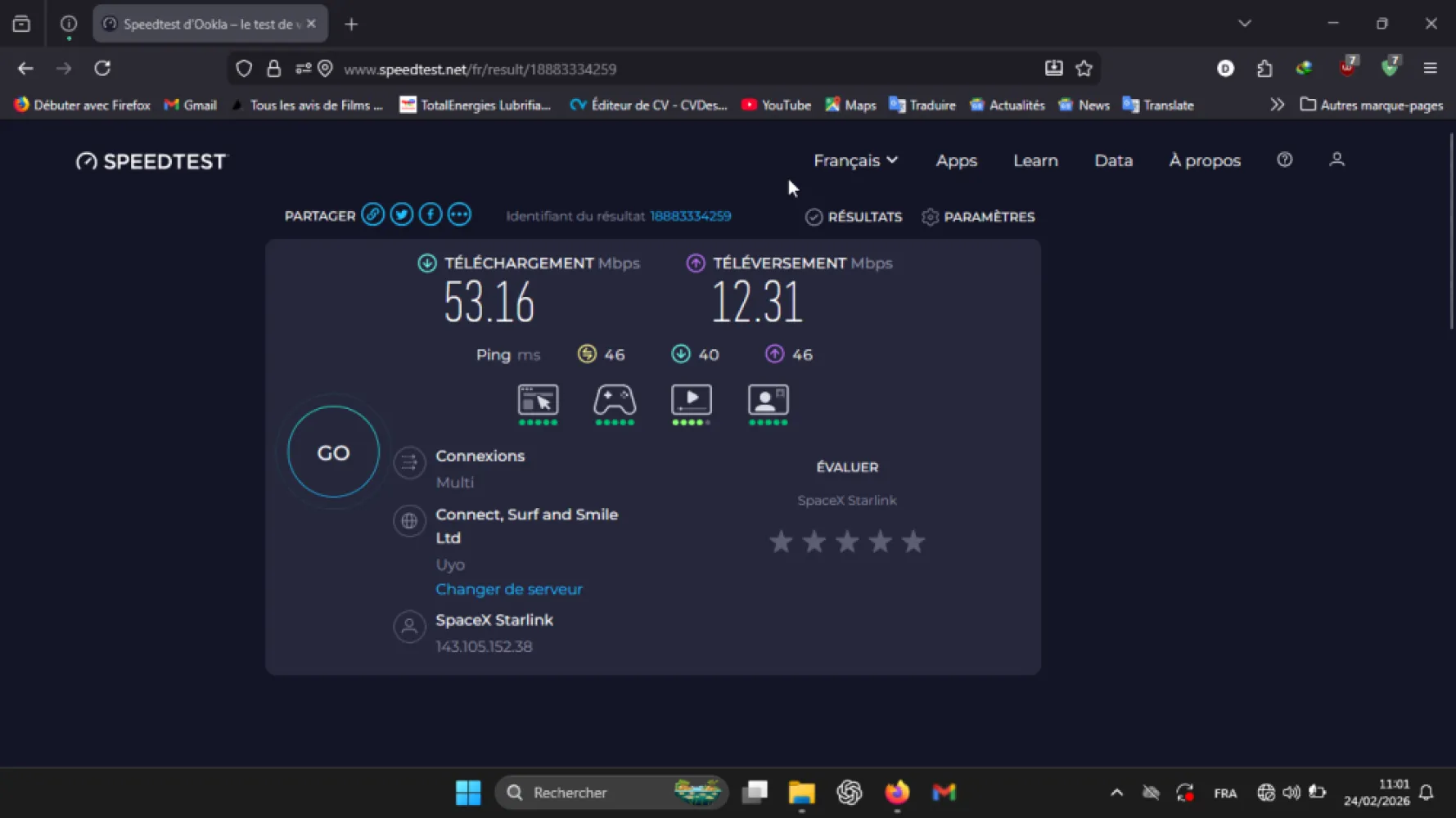This screenshot has width=1456, height=818.
Task: Rate SpaceX Starlink five stars
Action: click(913, 542)
